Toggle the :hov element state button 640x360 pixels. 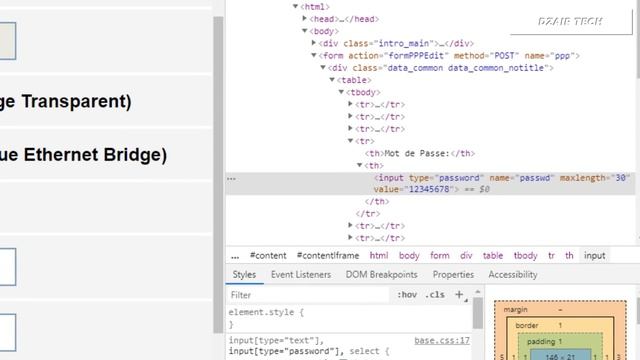click(407, 295)
